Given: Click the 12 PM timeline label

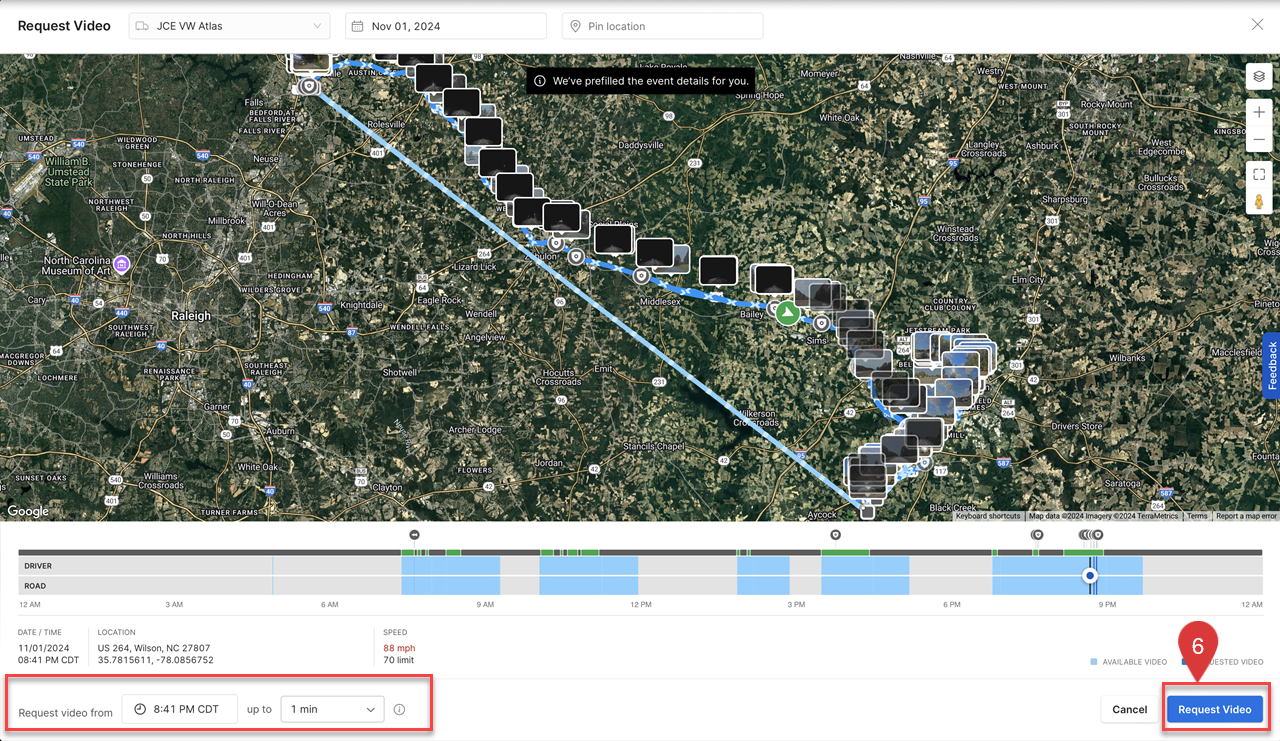Looking at the screenshot, I should [641, 604].
